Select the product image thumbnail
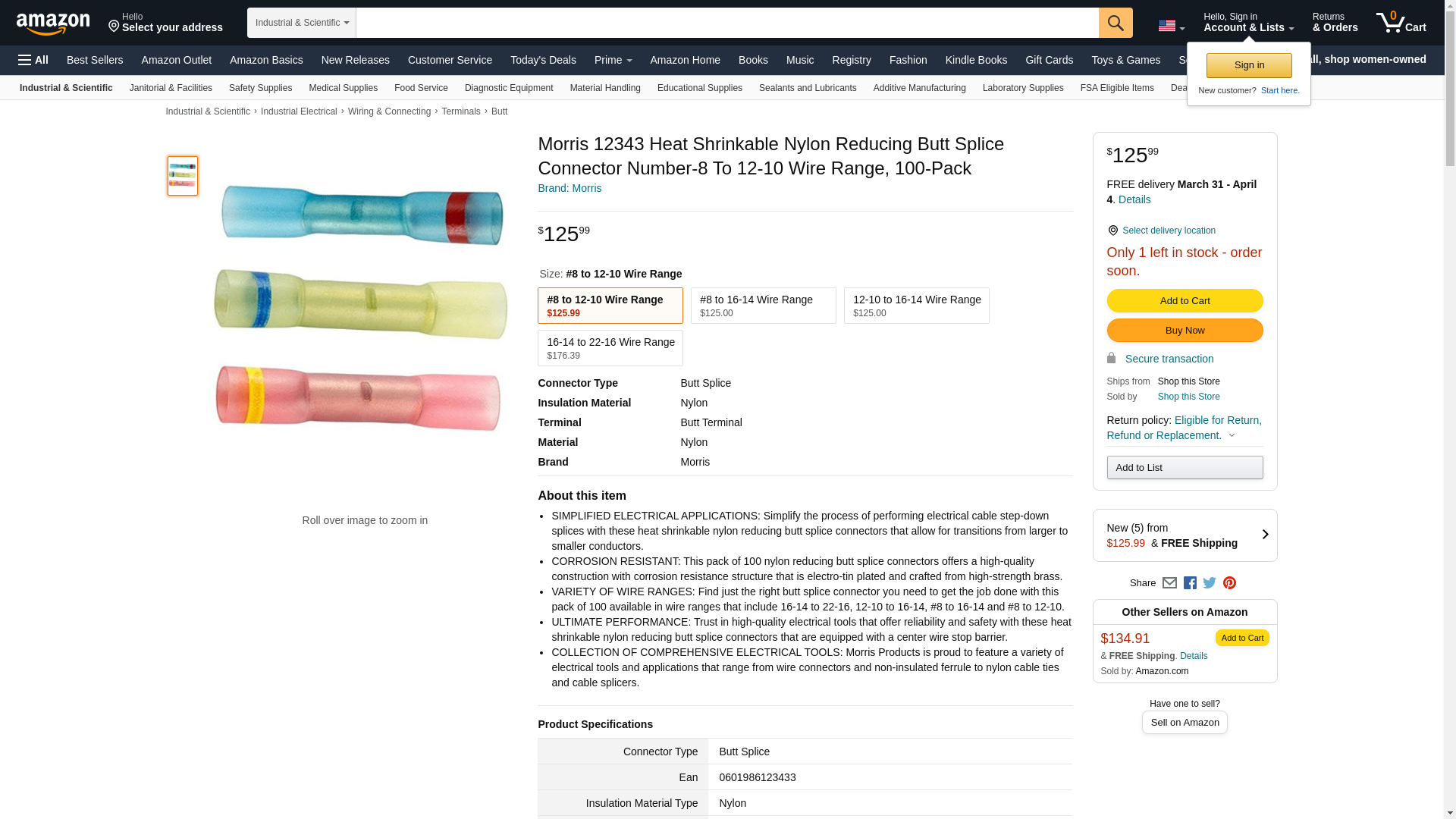Screen dimensions: 1456x819 pos(183,176)
